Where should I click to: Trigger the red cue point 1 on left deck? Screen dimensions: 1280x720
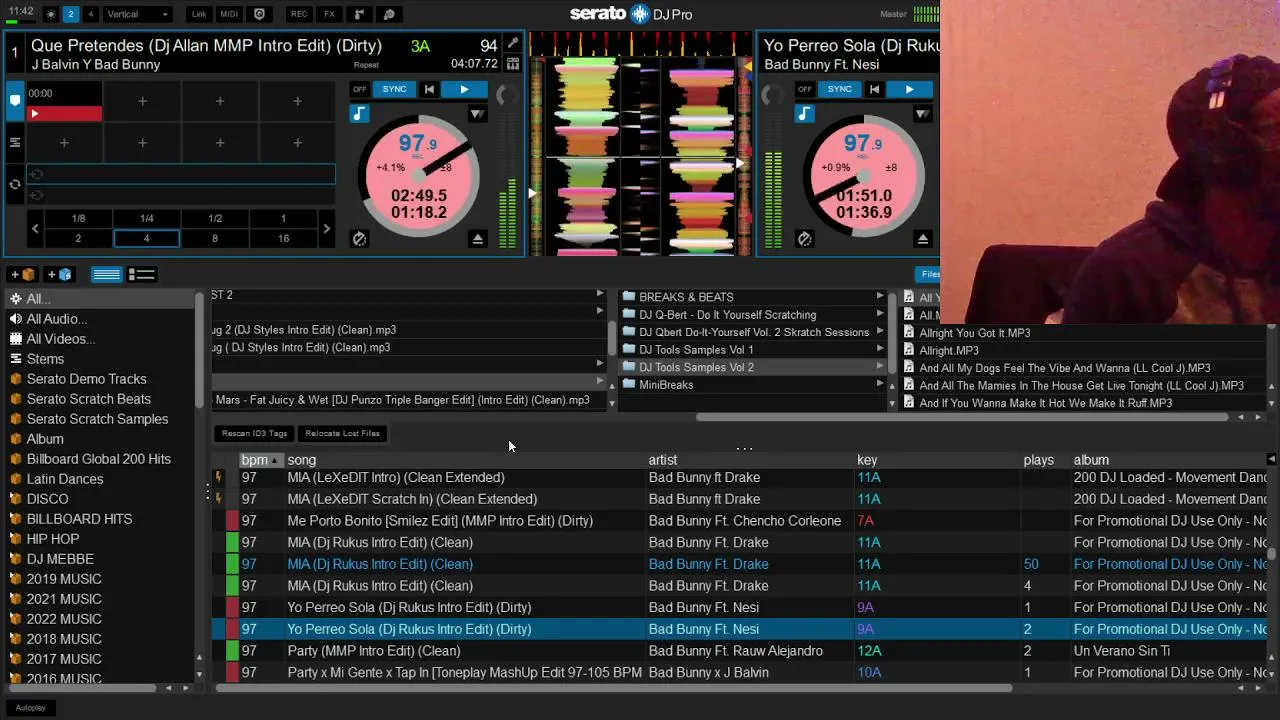(x=65, y=113)
